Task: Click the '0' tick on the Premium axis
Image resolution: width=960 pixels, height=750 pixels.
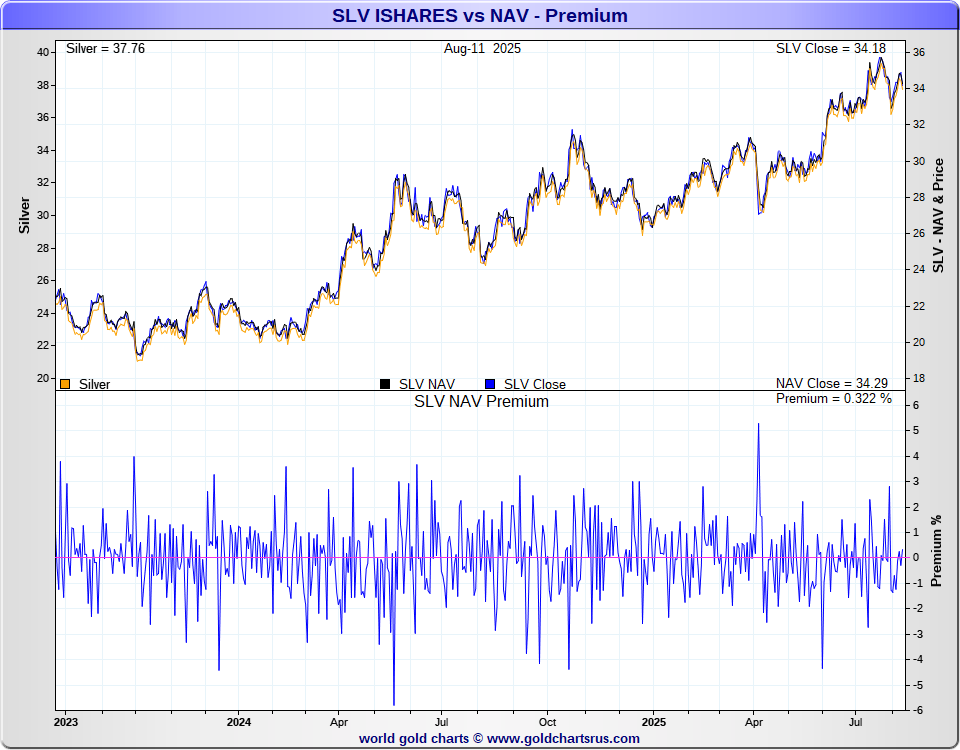Action: pos(916,557)
